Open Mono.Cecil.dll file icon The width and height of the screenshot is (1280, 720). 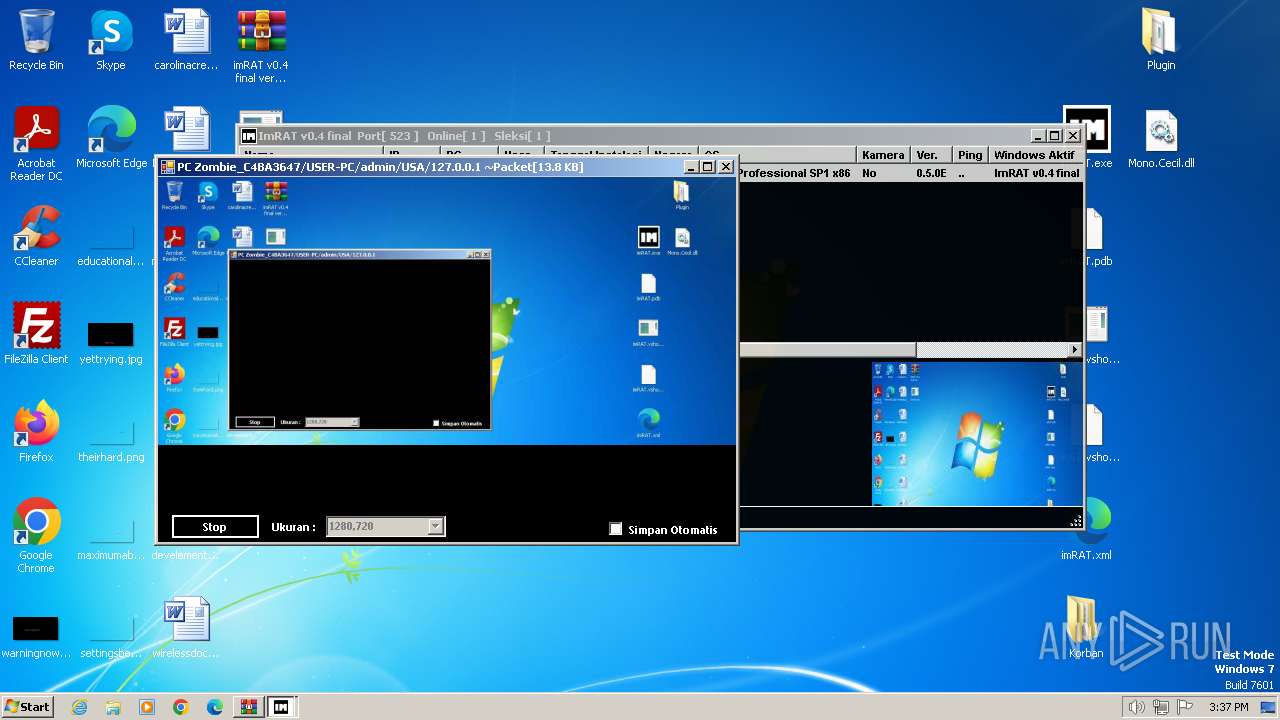click(x=1161, y=138)
